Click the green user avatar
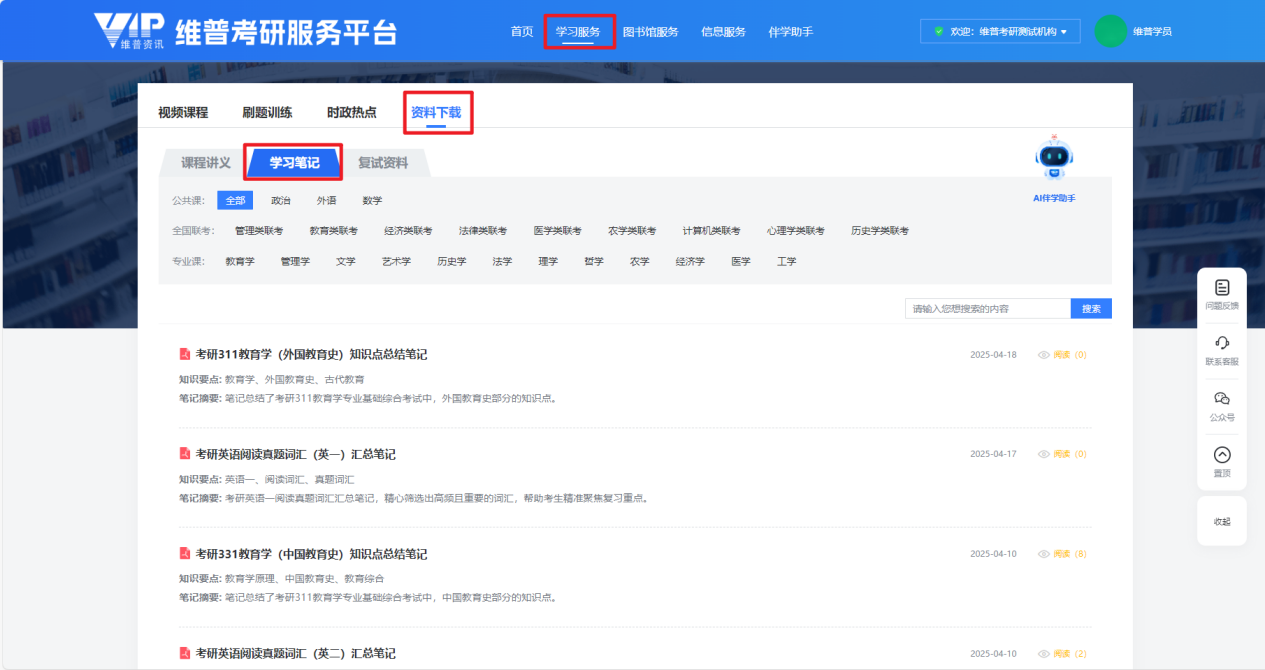The width and height of the screenshot is (1265, 670). coord(1110,31)
